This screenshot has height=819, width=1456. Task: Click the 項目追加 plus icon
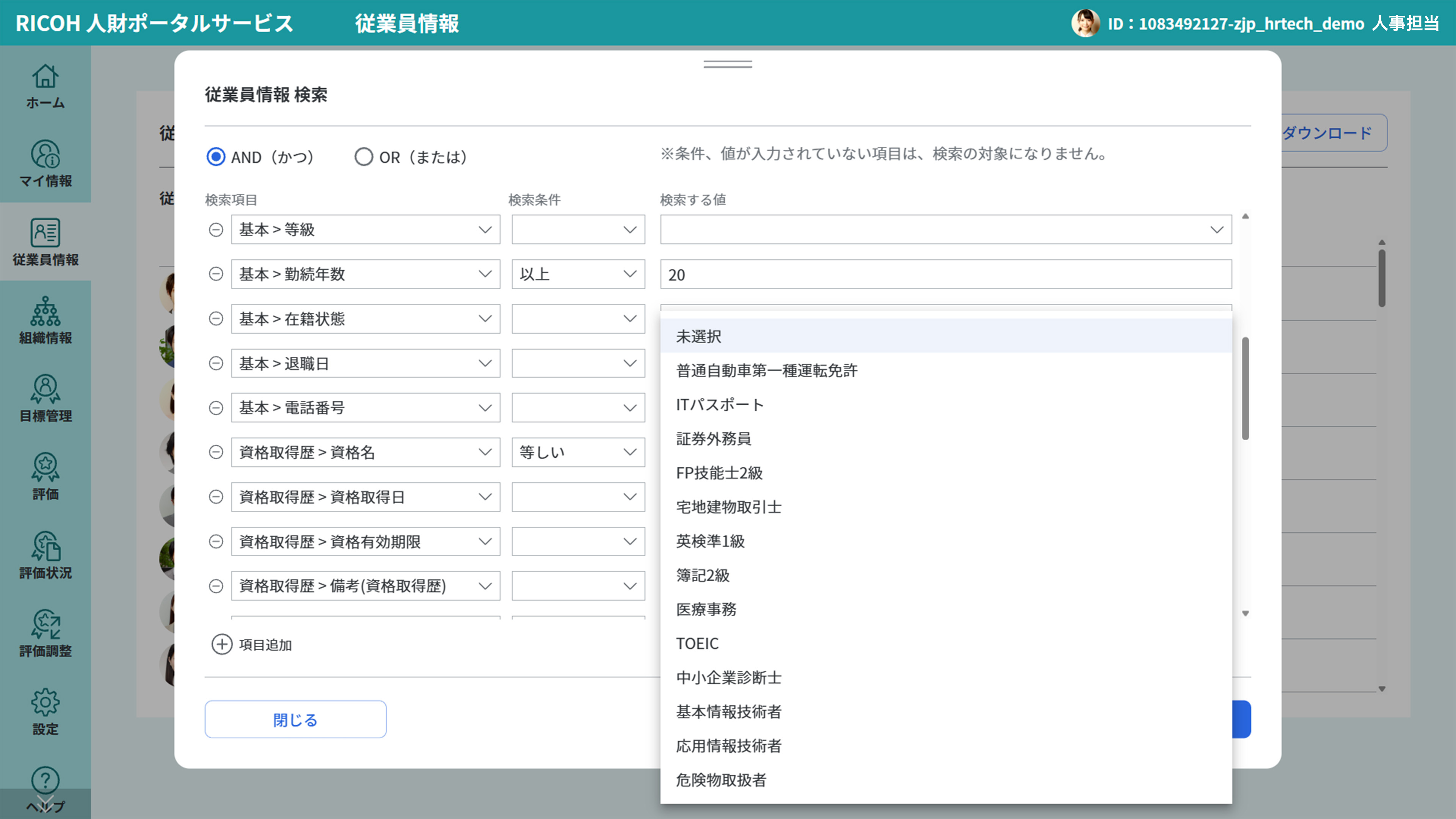(221, 644)
